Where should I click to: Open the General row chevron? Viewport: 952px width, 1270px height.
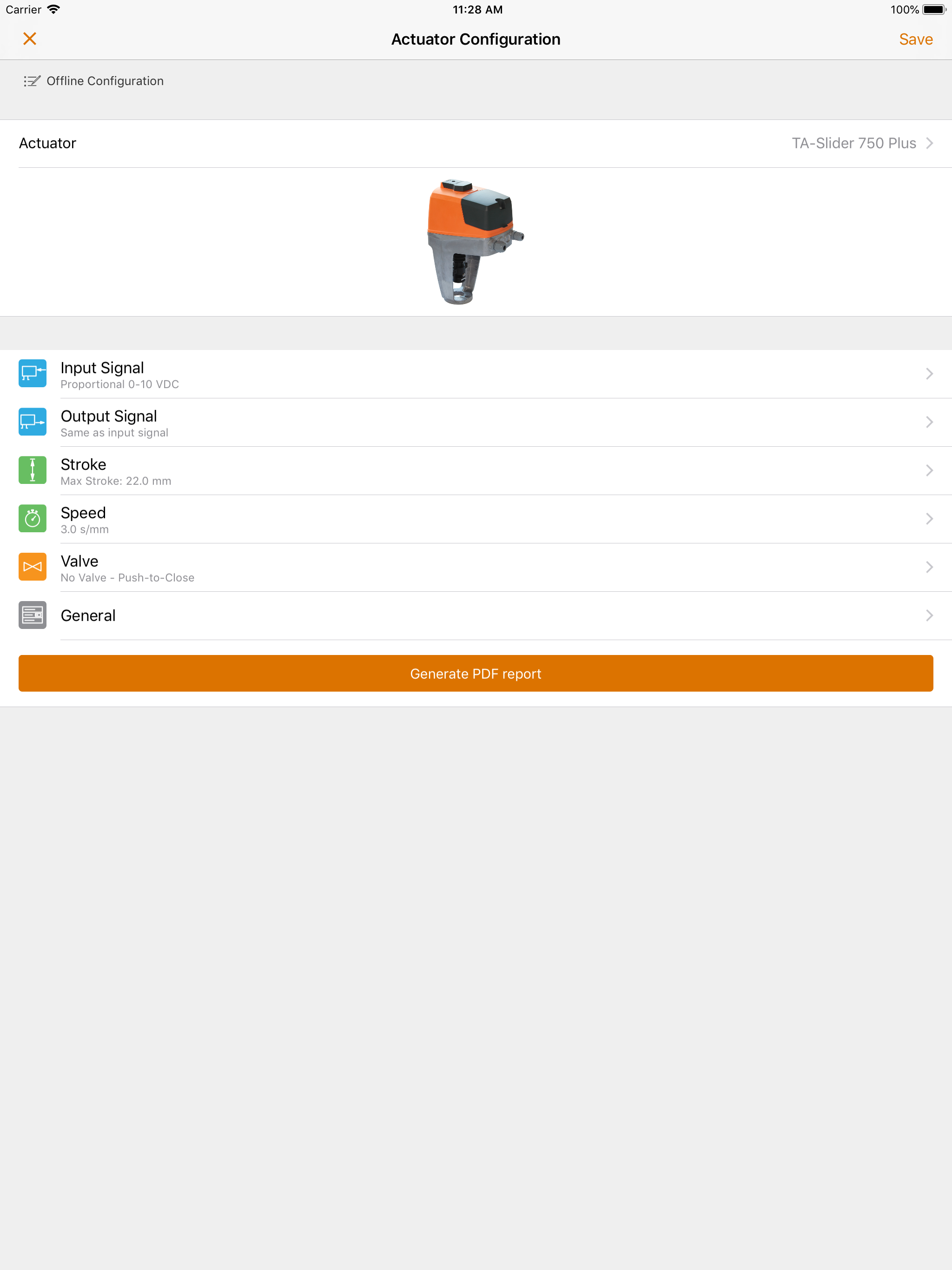pyautogui.click(x=929, y=615)
